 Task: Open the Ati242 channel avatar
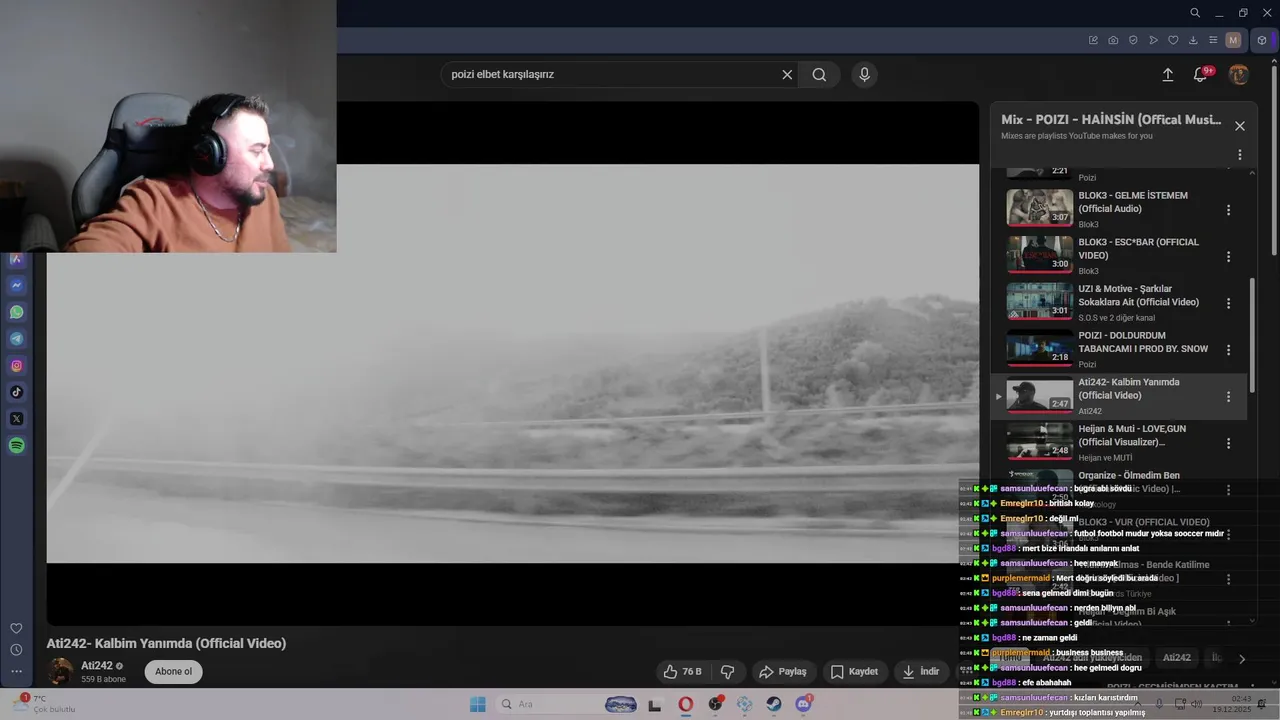(61, 672)
